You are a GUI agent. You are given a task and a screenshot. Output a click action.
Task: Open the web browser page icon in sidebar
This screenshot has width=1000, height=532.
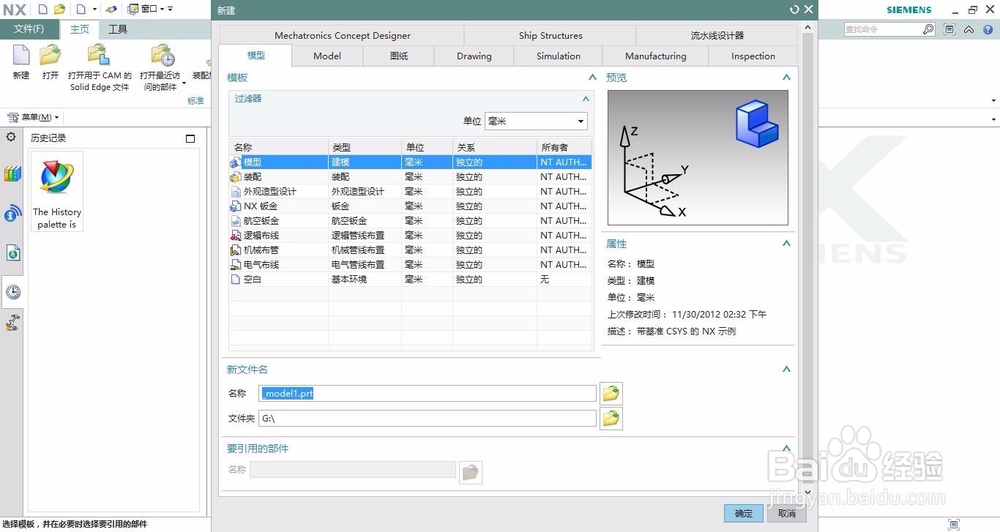pos(13,253)
